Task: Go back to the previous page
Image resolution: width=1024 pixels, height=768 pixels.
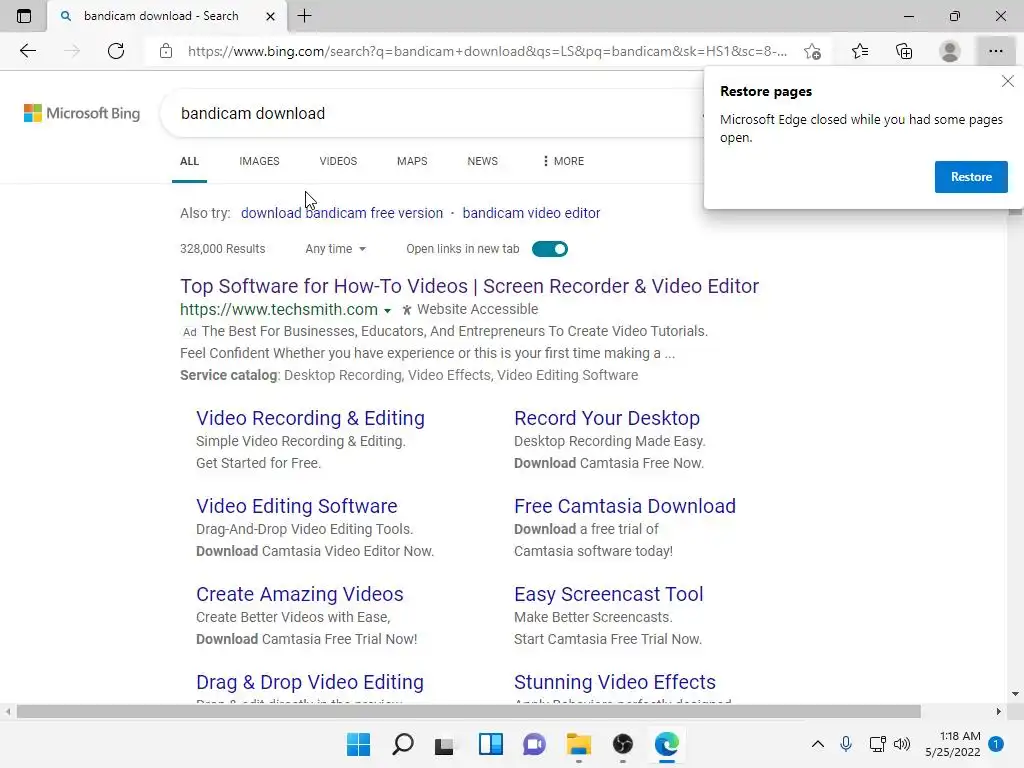Action: tap(27, 51)
